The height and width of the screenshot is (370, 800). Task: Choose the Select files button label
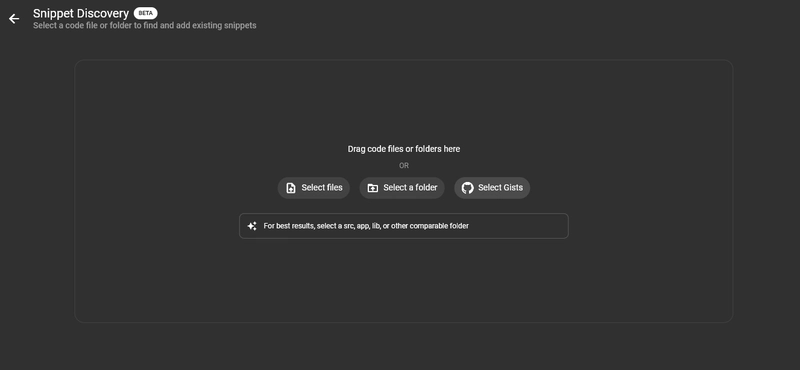point(322,187)
